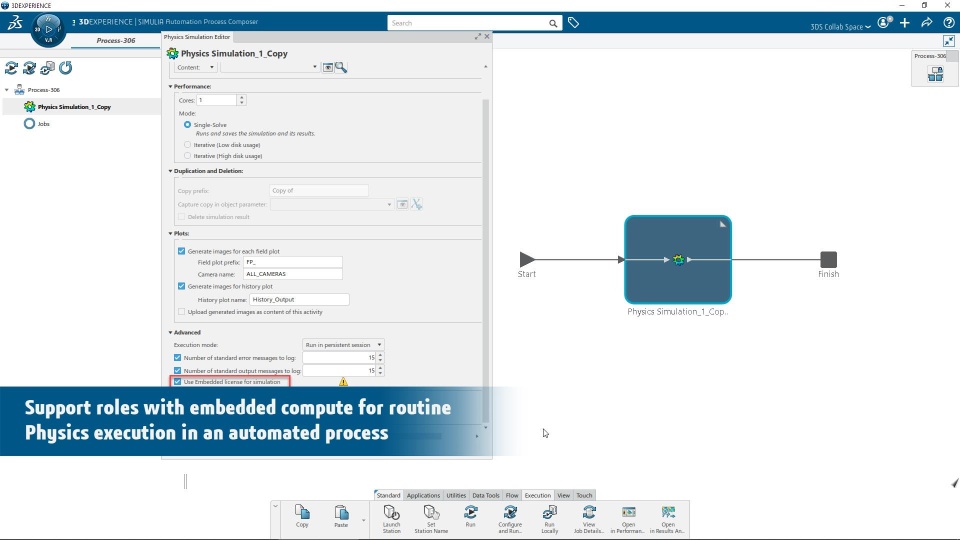Screen dimensions: 960x540
Task: Open the user profile icon
Action: (885, 23)
